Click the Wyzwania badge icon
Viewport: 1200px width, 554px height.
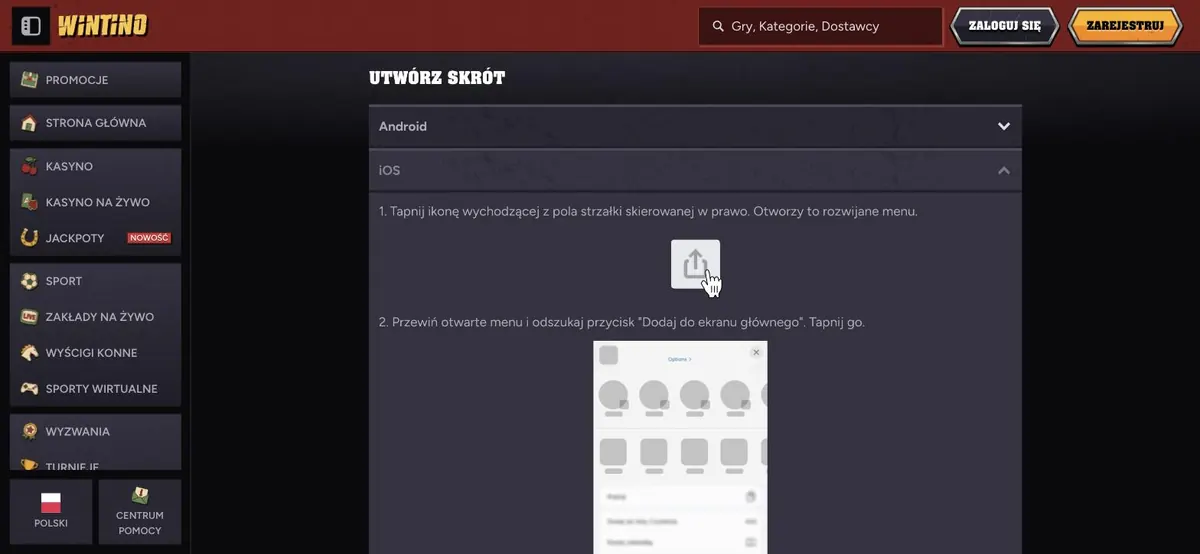pos(29,432)
